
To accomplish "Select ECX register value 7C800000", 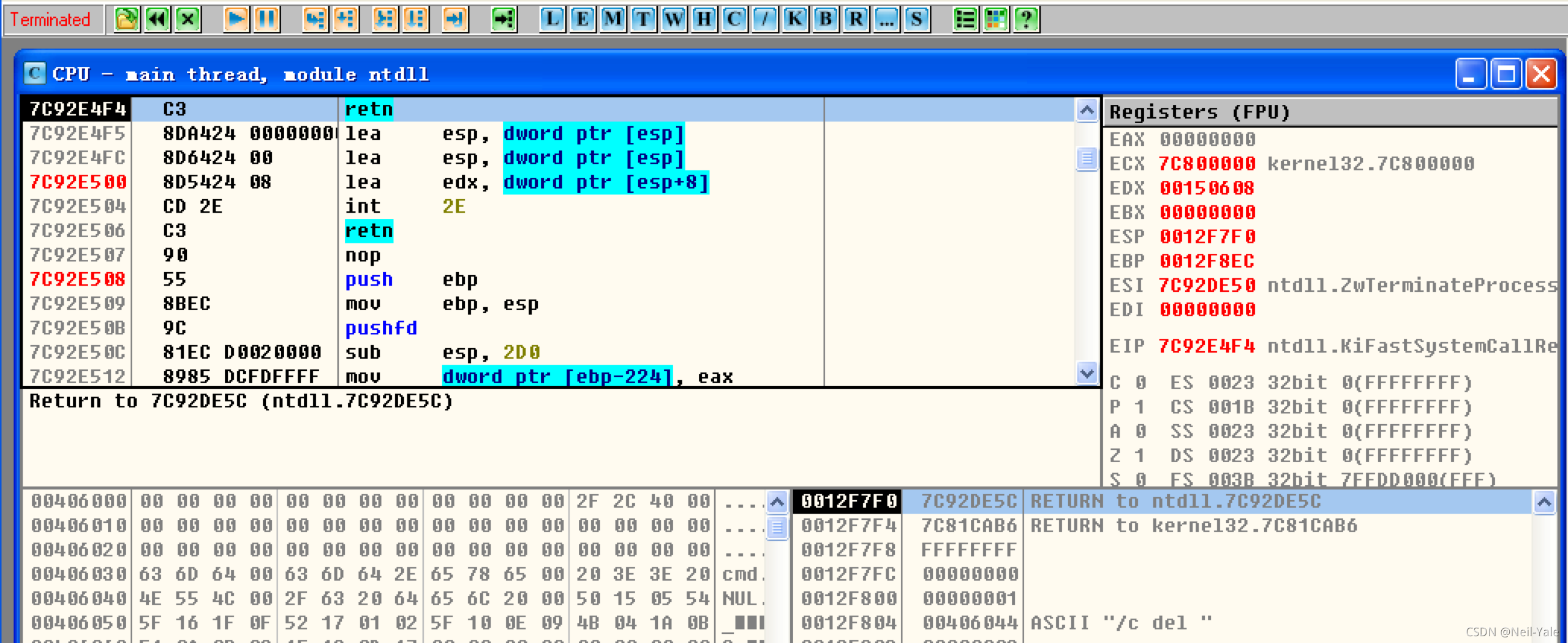I will 1207,164.
